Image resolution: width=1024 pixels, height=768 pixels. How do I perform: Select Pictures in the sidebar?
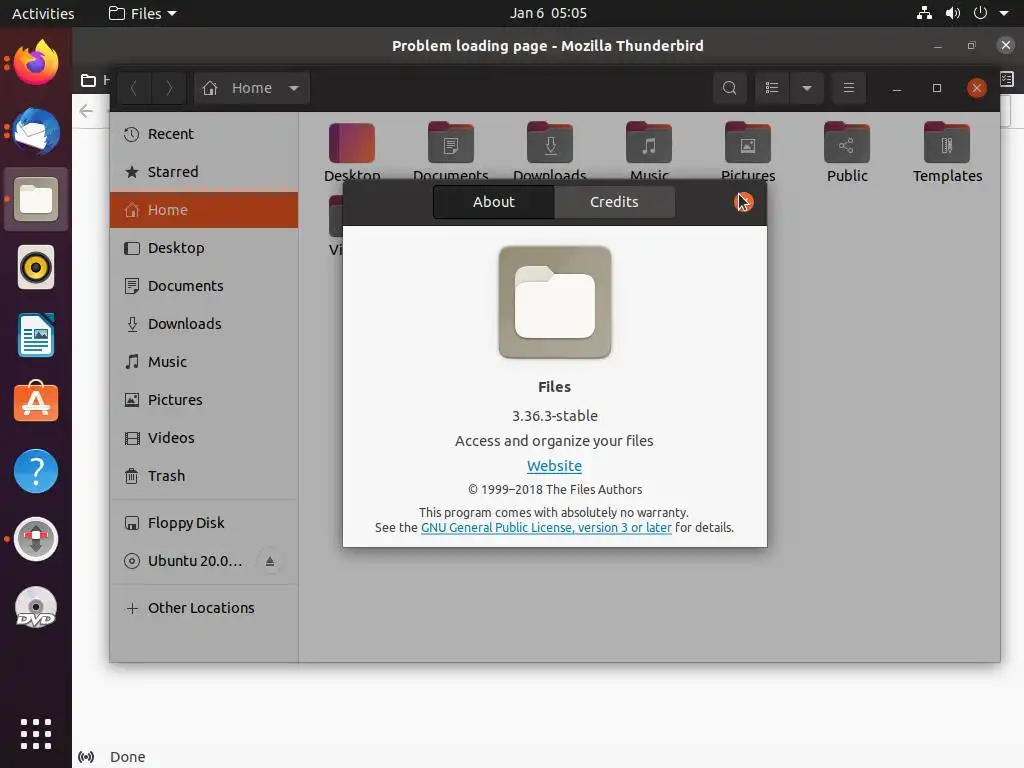click(204, 400)
